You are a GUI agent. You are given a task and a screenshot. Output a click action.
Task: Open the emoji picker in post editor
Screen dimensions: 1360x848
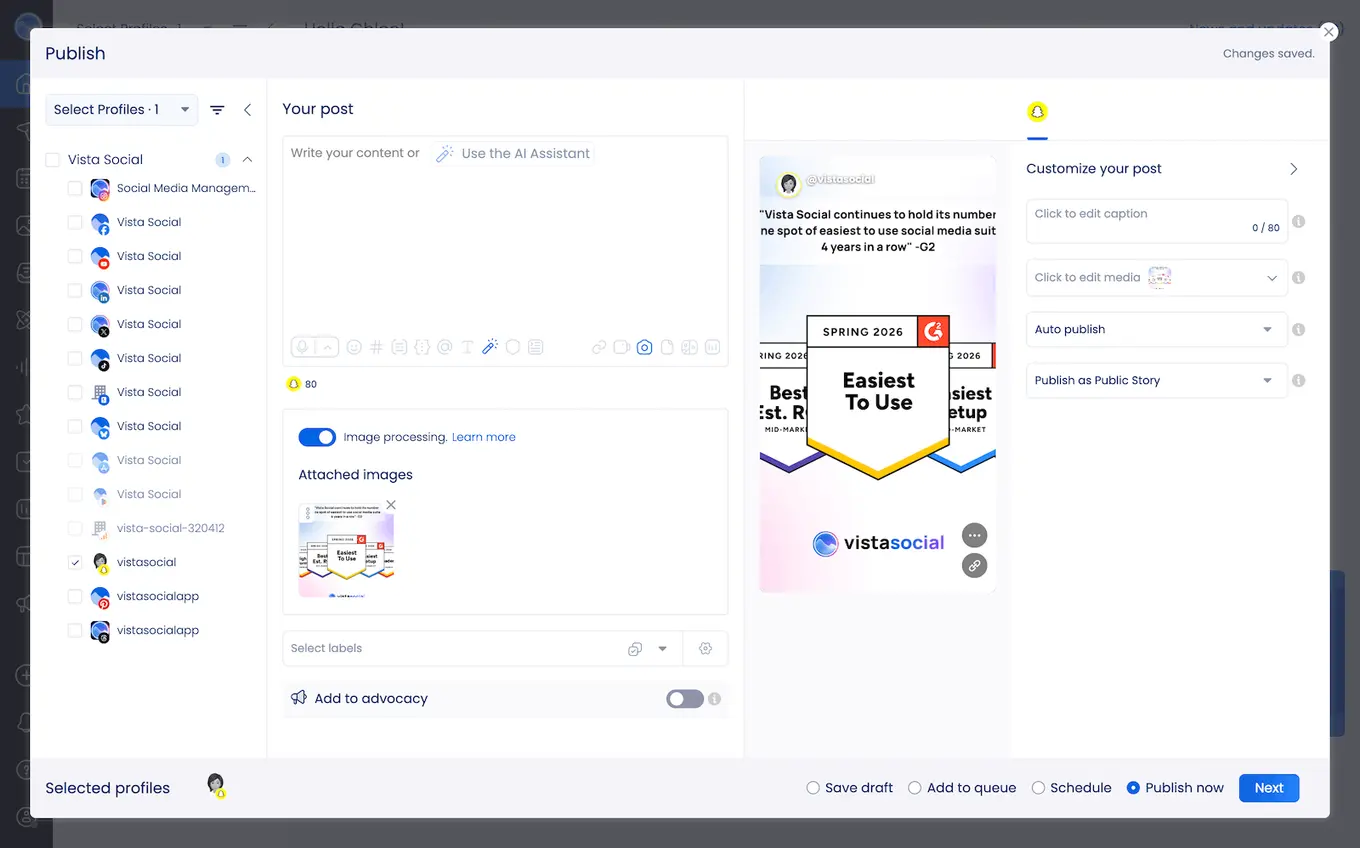353,347
